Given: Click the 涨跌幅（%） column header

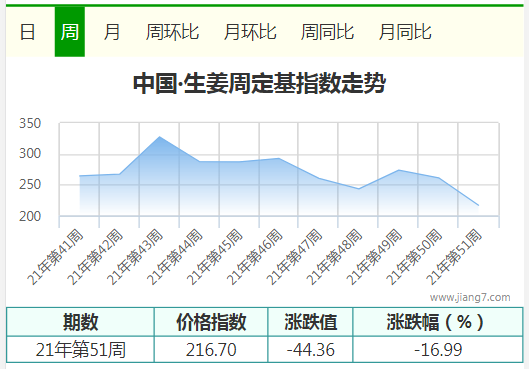Looking at the screenshot, I should click(438, 322).
